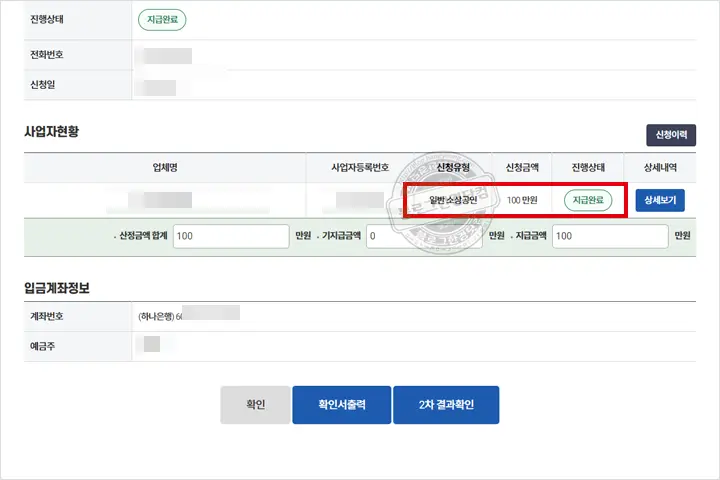
Task: Focus the 기지급금액 input field
Action: [x=424, y=236]
